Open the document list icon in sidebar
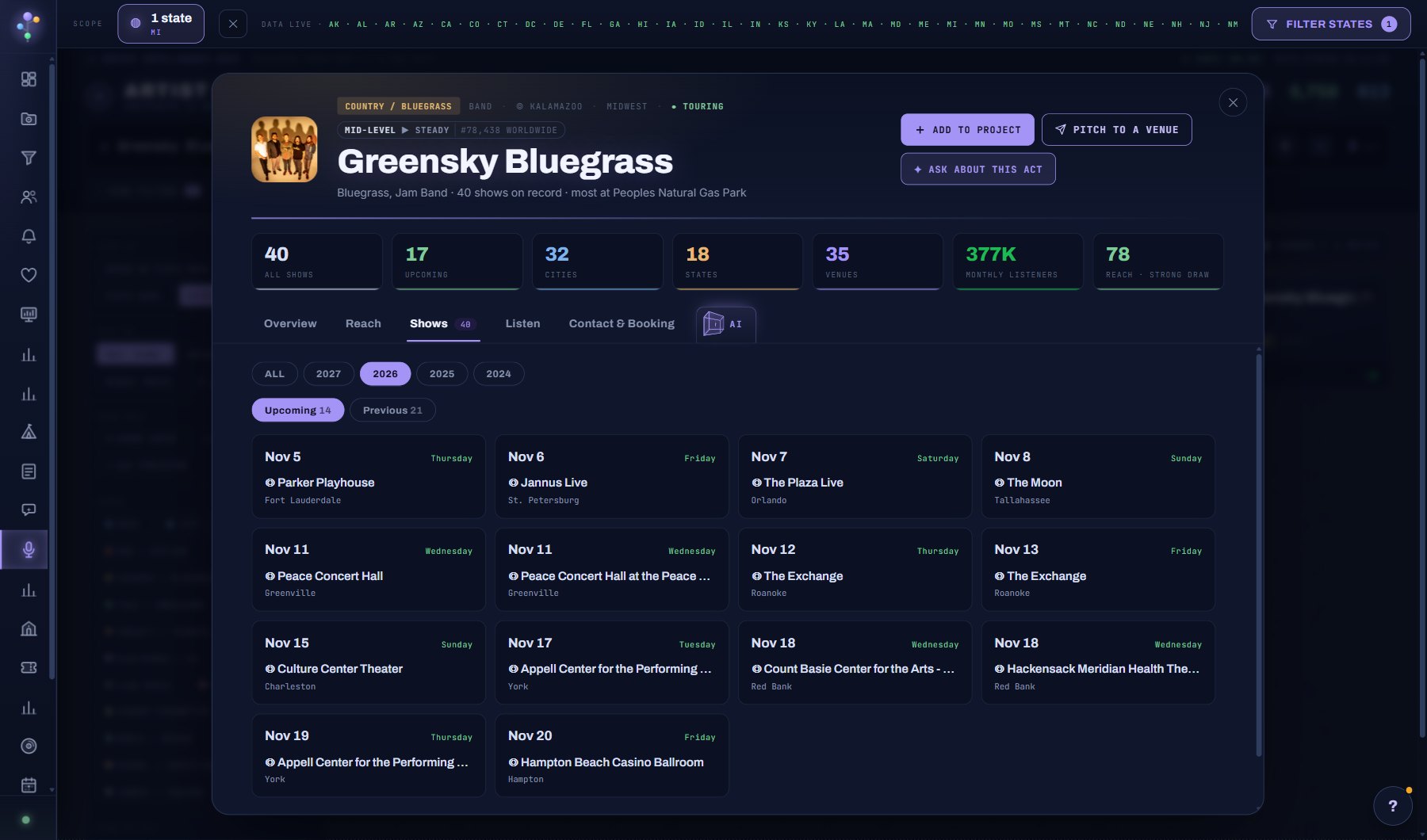This screenshot has height=840, width=1427. click(x=29, y=472)
